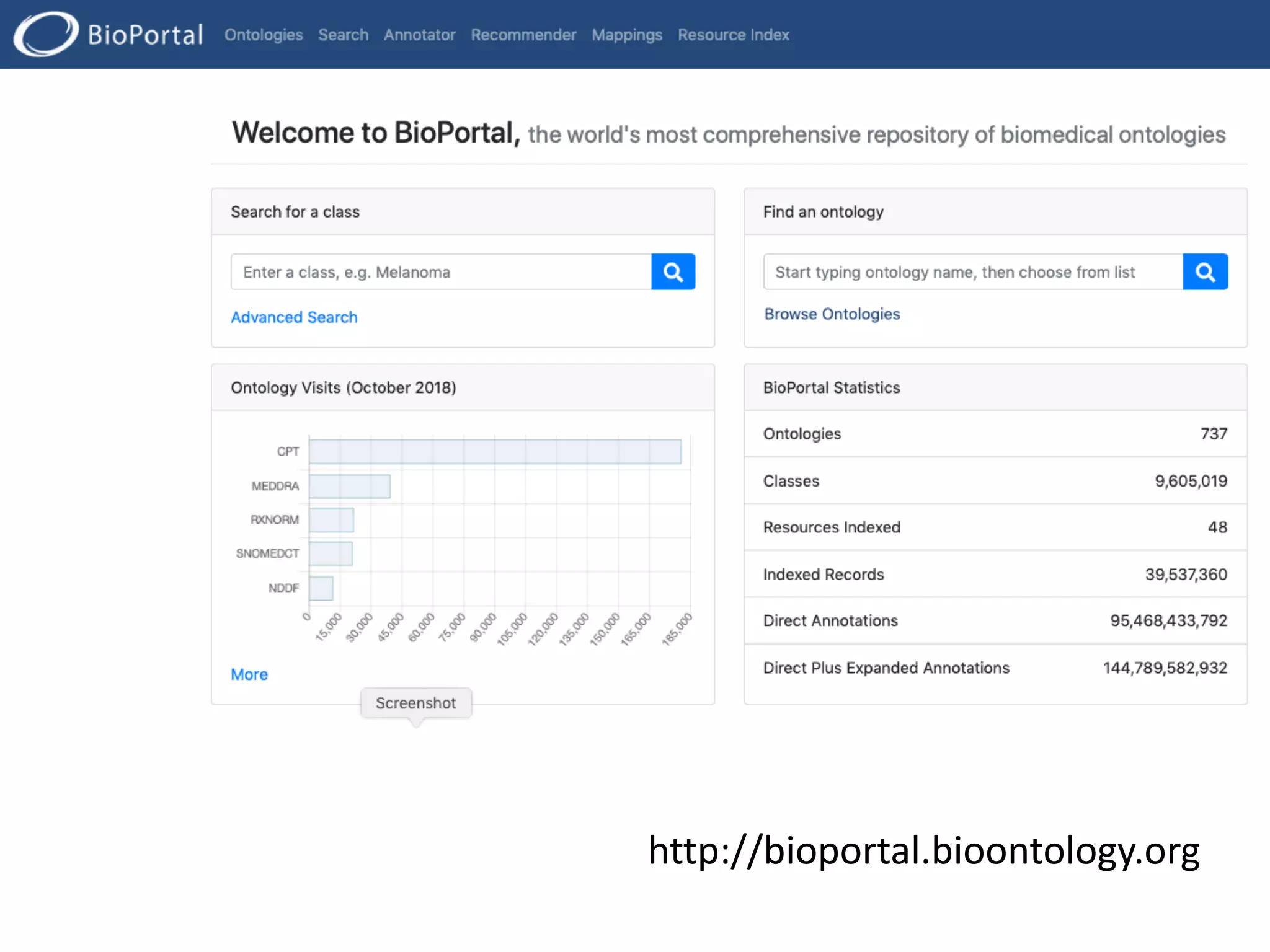Click the Classes statistics row label

point(791,481)
